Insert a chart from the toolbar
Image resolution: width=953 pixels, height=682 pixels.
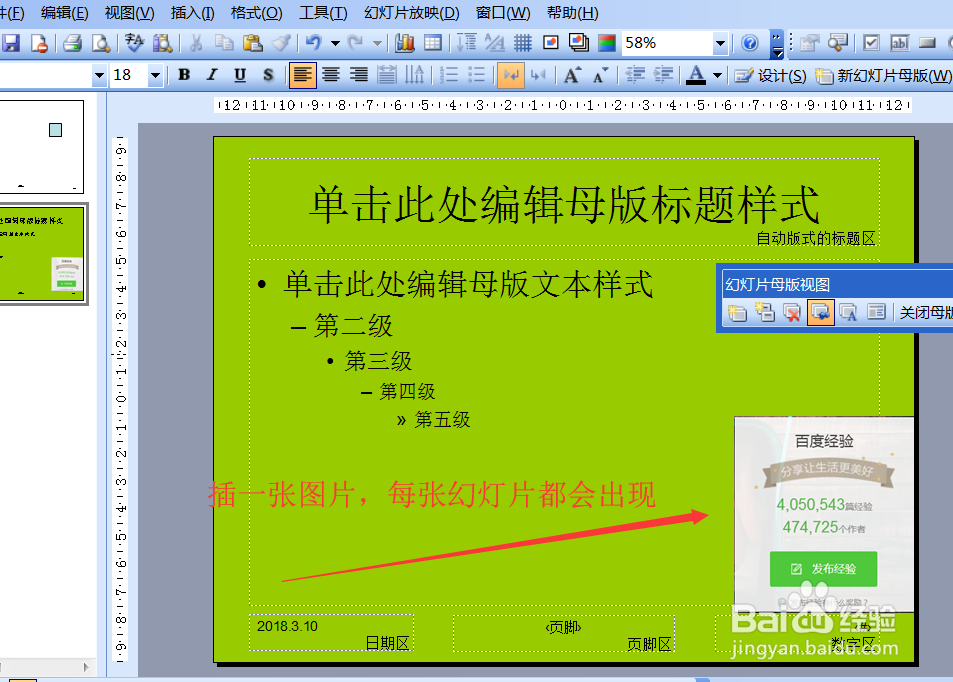click(404, 42)
